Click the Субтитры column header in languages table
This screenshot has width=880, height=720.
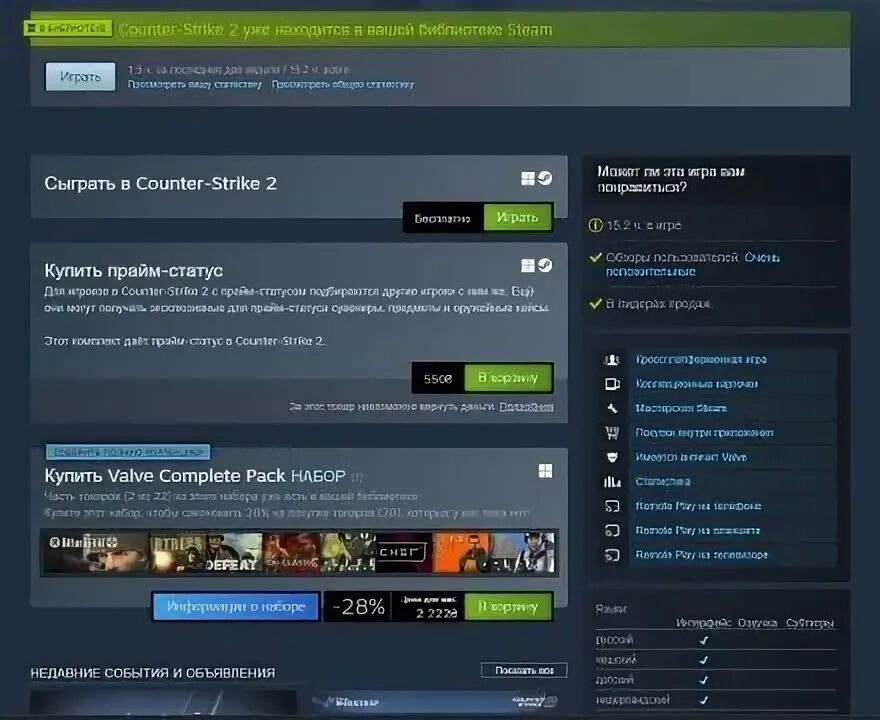click(810, 623)
